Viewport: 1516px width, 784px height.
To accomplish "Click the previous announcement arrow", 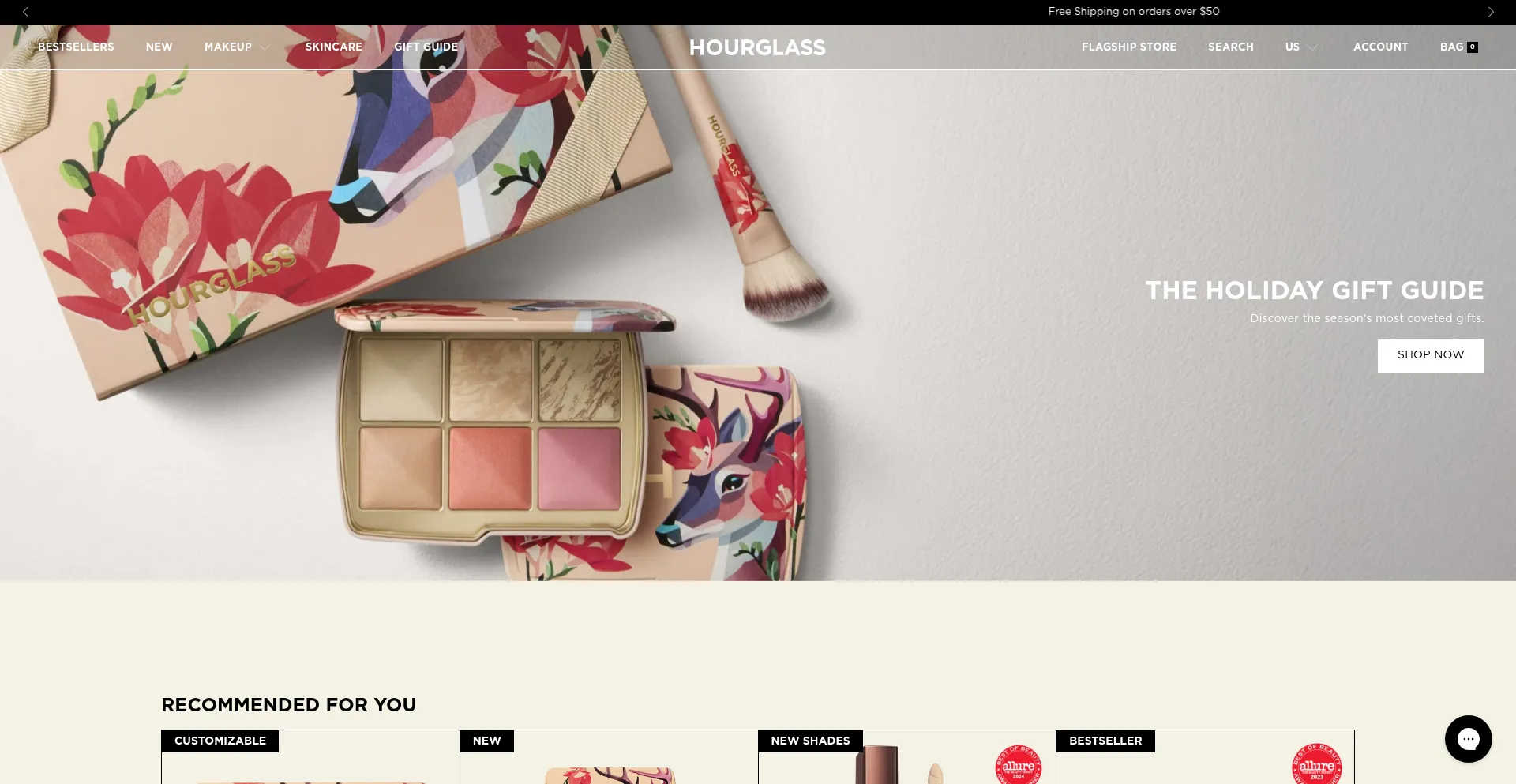I will tap(25, 12).
